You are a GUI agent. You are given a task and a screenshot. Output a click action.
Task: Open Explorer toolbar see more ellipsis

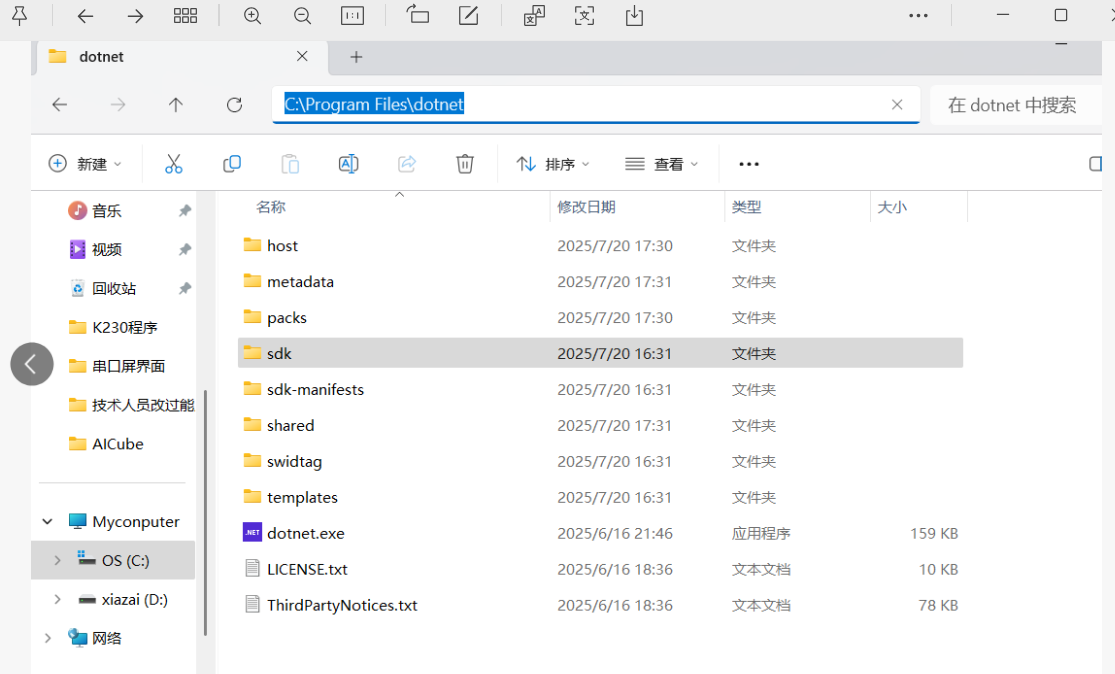pos(749,164)
